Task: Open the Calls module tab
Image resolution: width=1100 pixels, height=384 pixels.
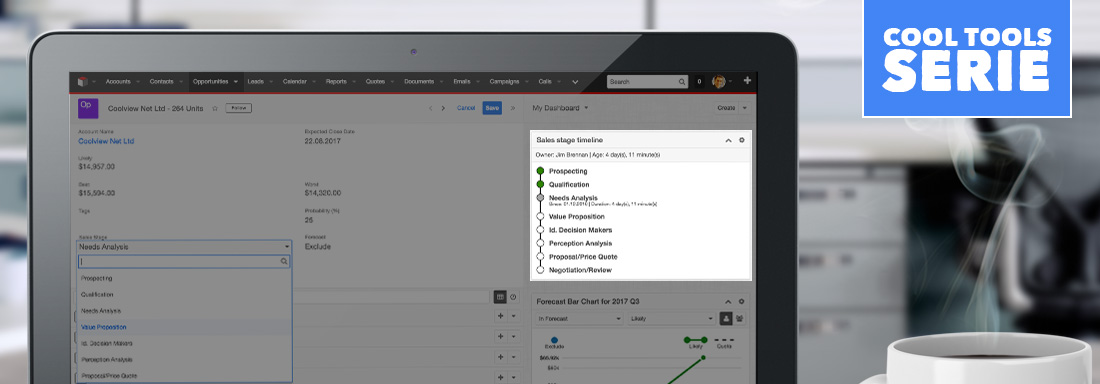Action: 545,81
